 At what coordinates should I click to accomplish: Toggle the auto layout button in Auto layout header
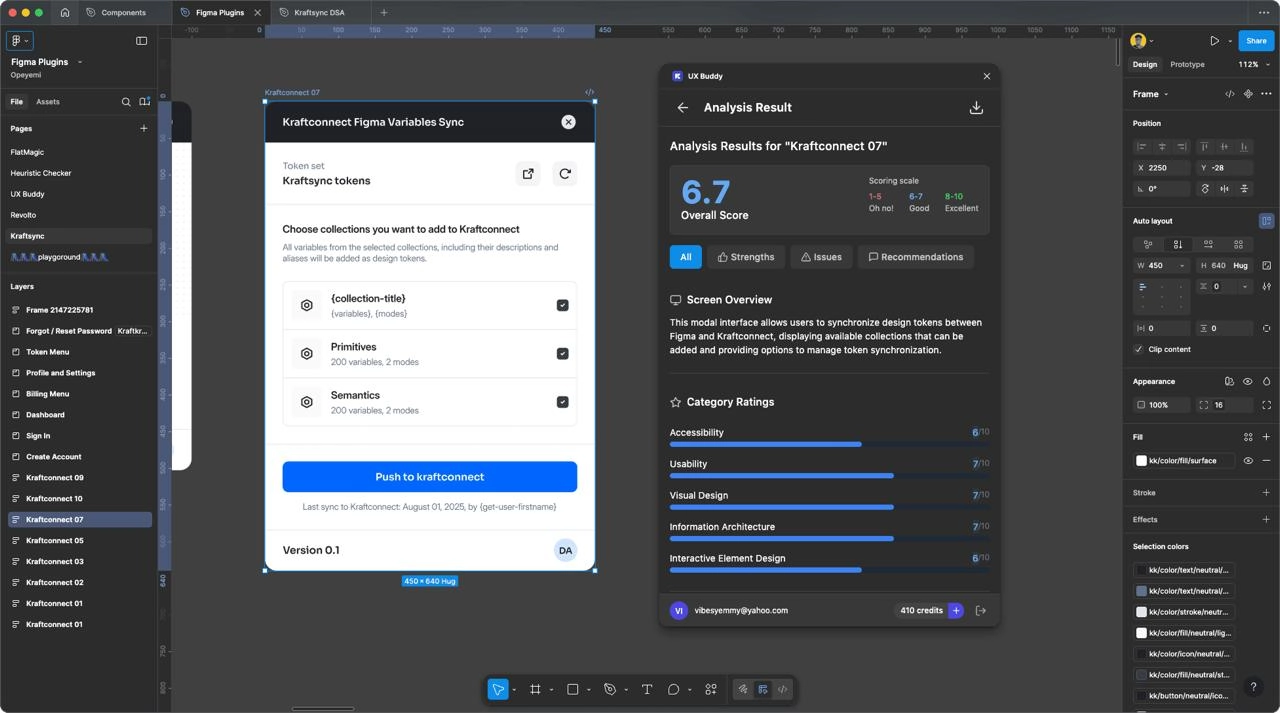click(1266, 221)
